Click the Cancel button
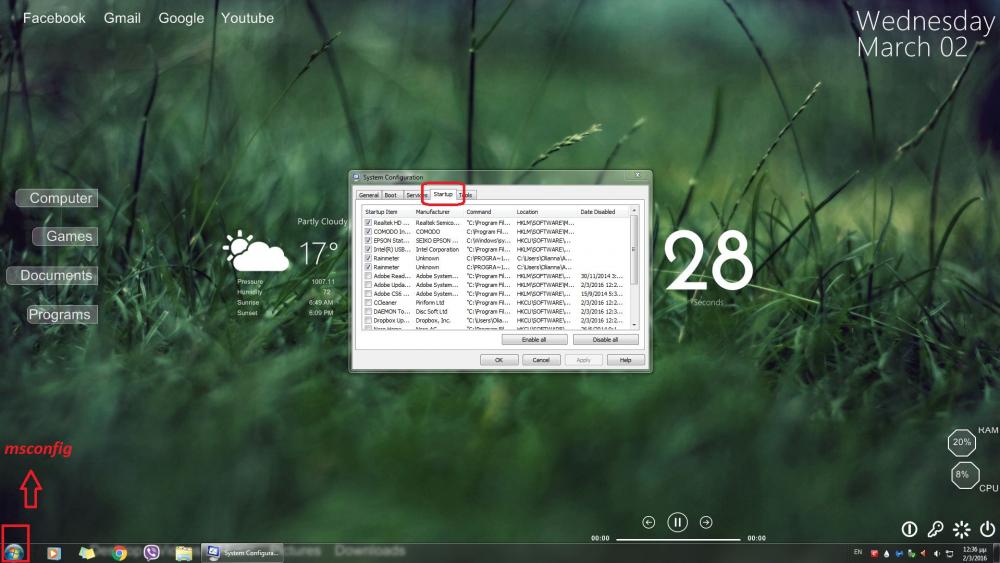Screen dimensions: 1000x563 click(541, 360)
